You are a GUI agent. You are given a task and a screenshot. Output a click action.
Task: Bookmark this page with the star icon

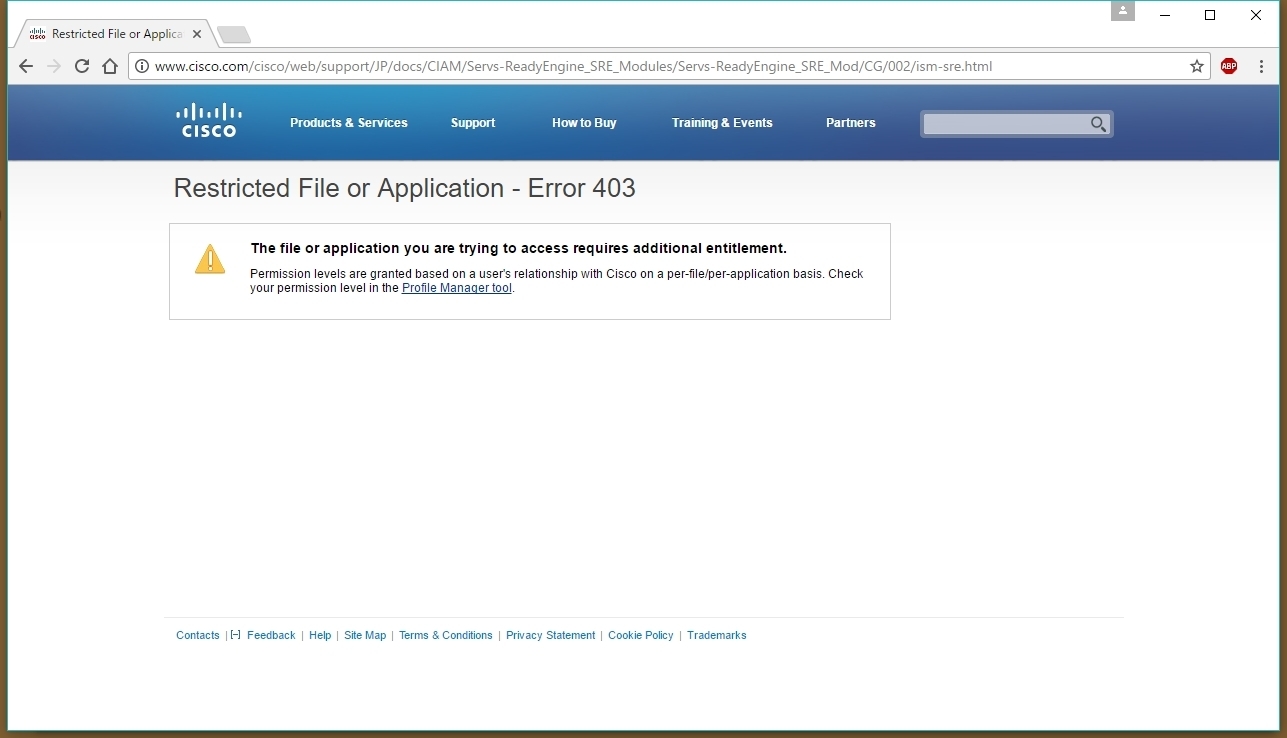[x=1196, y=67]
